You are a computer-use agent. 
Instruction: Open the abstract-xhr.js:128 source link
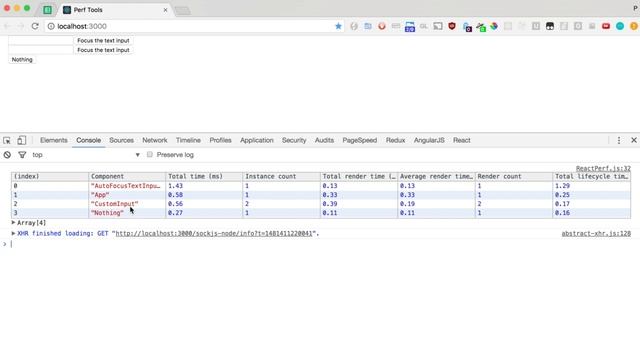(x=596, y=233)
